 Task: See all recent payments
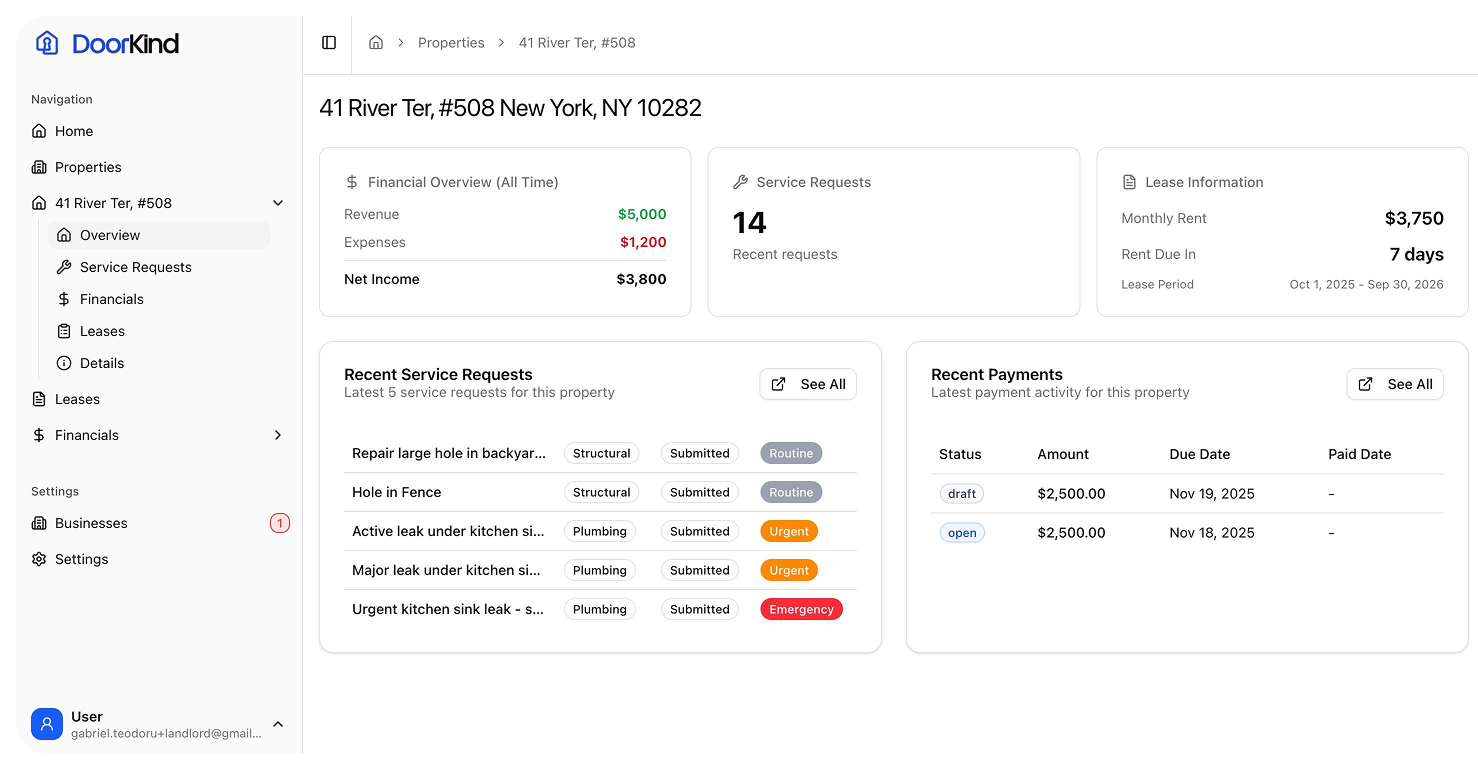(x=1395, y=384)
